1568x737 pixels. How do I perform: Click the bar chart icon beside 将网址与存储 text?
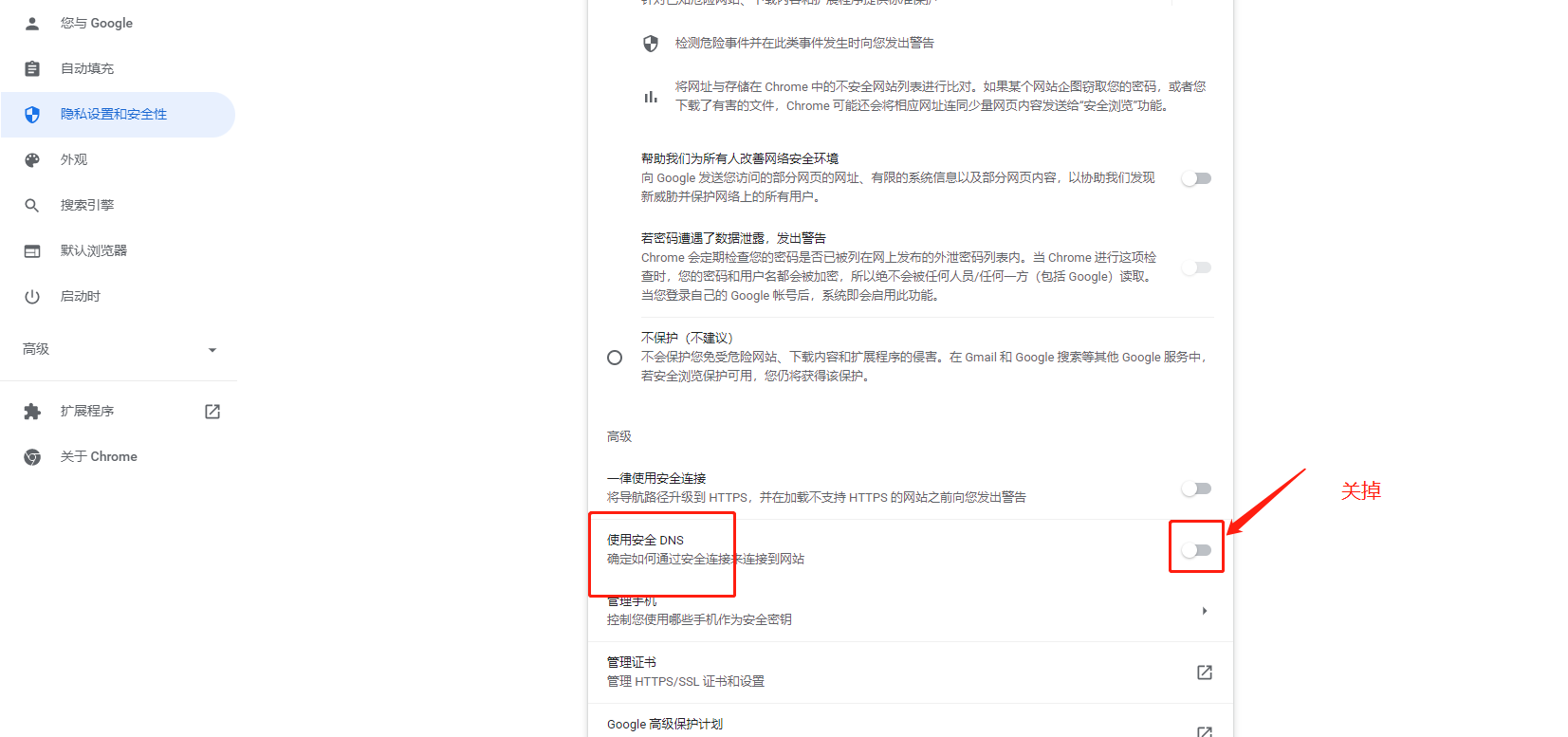[x=651, y=96]
